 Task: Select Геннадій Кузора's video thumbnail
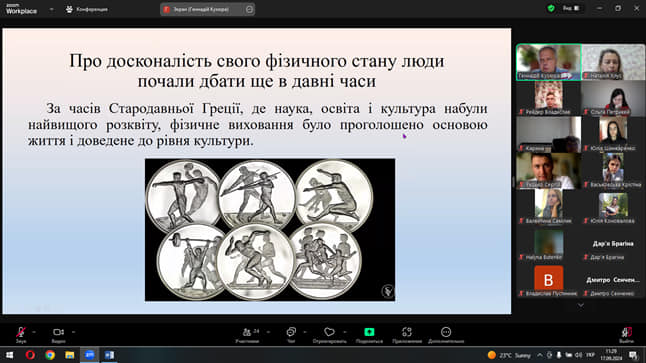pos(549,62)
